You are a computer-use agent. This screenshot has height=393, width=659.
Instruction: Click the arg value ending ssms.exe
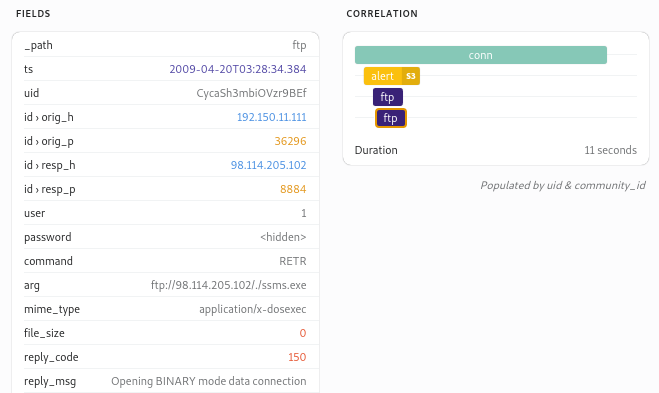229,285
